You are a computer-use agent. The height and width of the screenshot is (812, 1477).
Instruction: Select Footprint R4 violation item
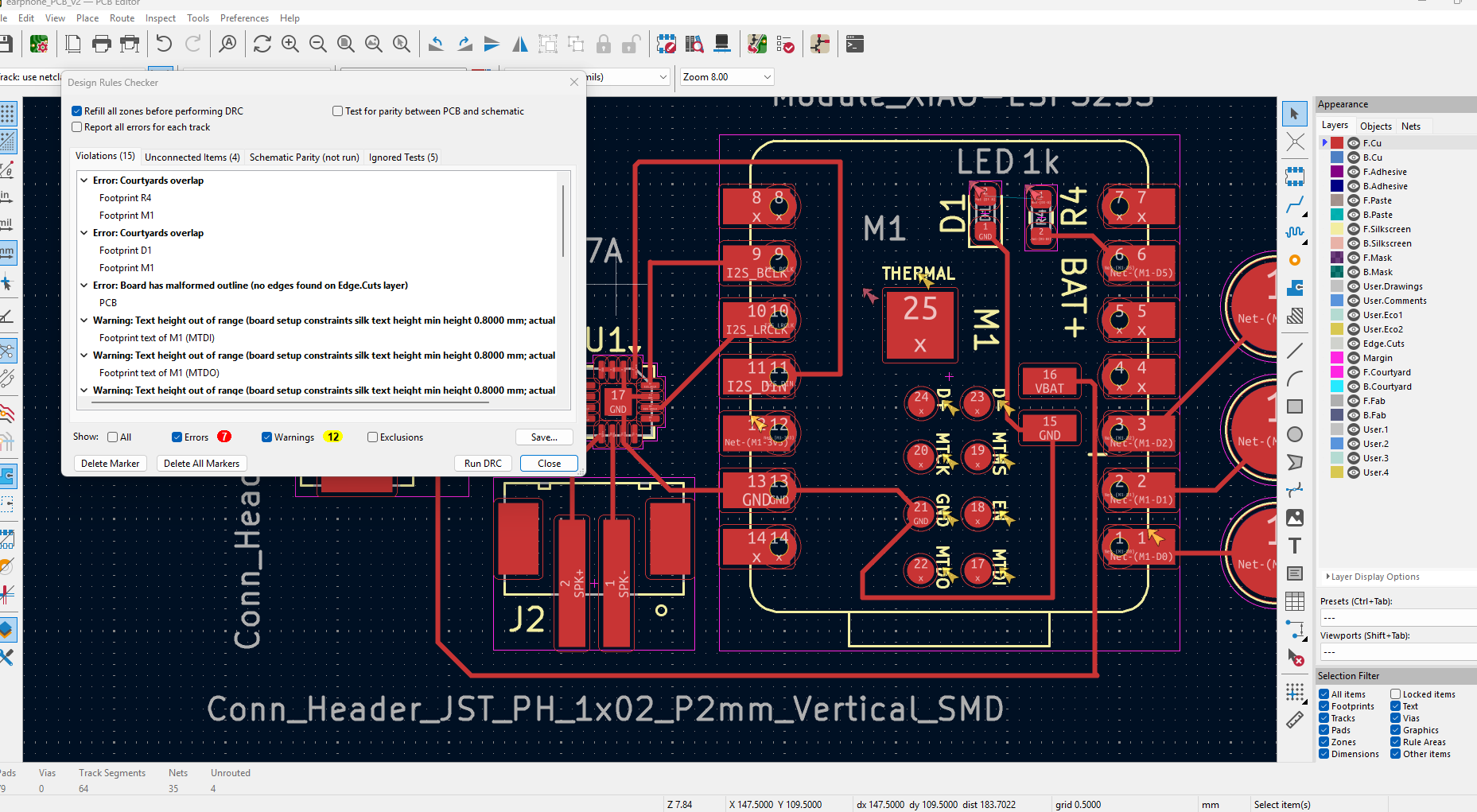click(125, 198)
